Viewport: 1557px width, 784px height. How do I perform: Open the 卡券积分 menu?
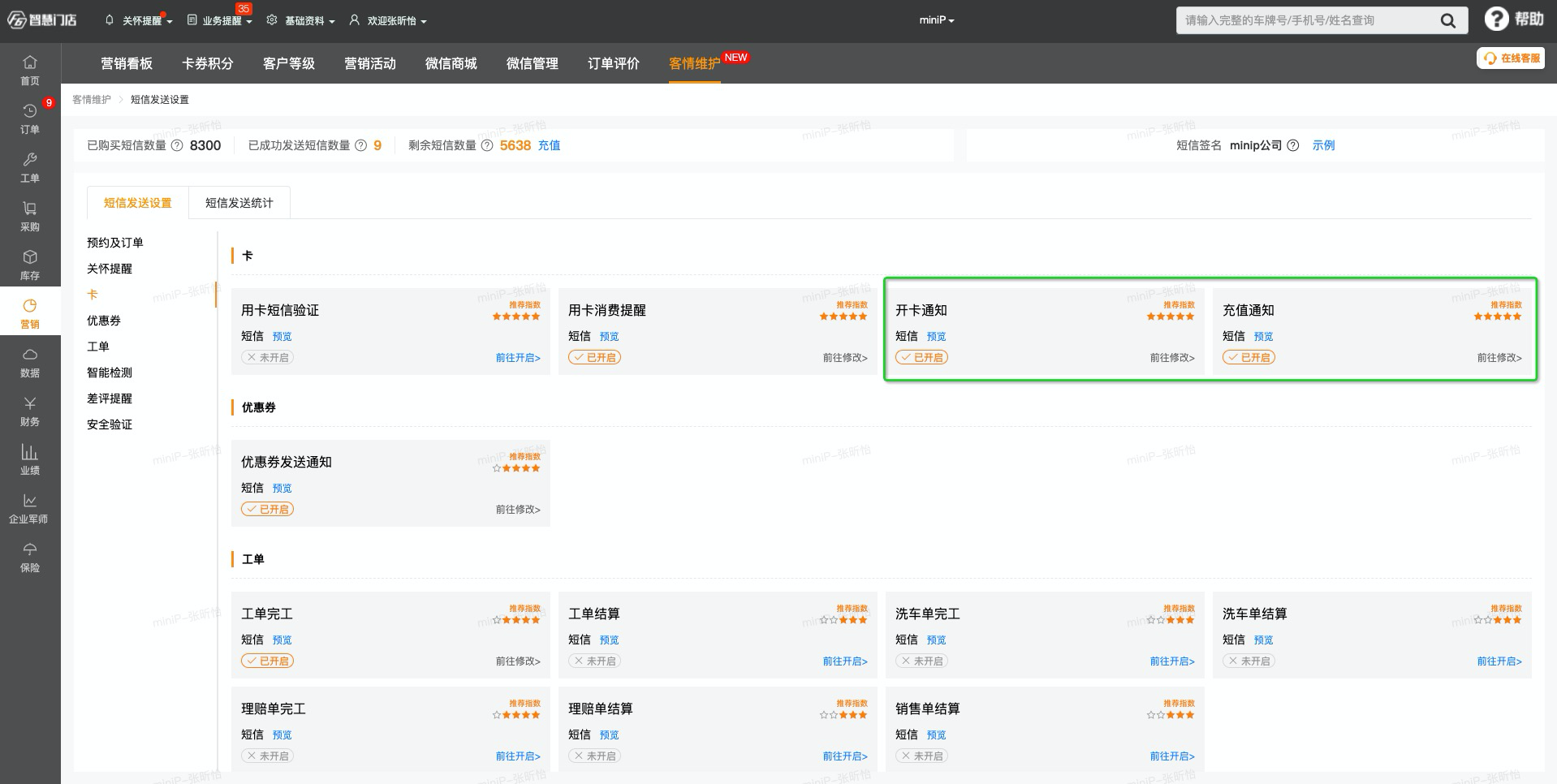[208, 63]
